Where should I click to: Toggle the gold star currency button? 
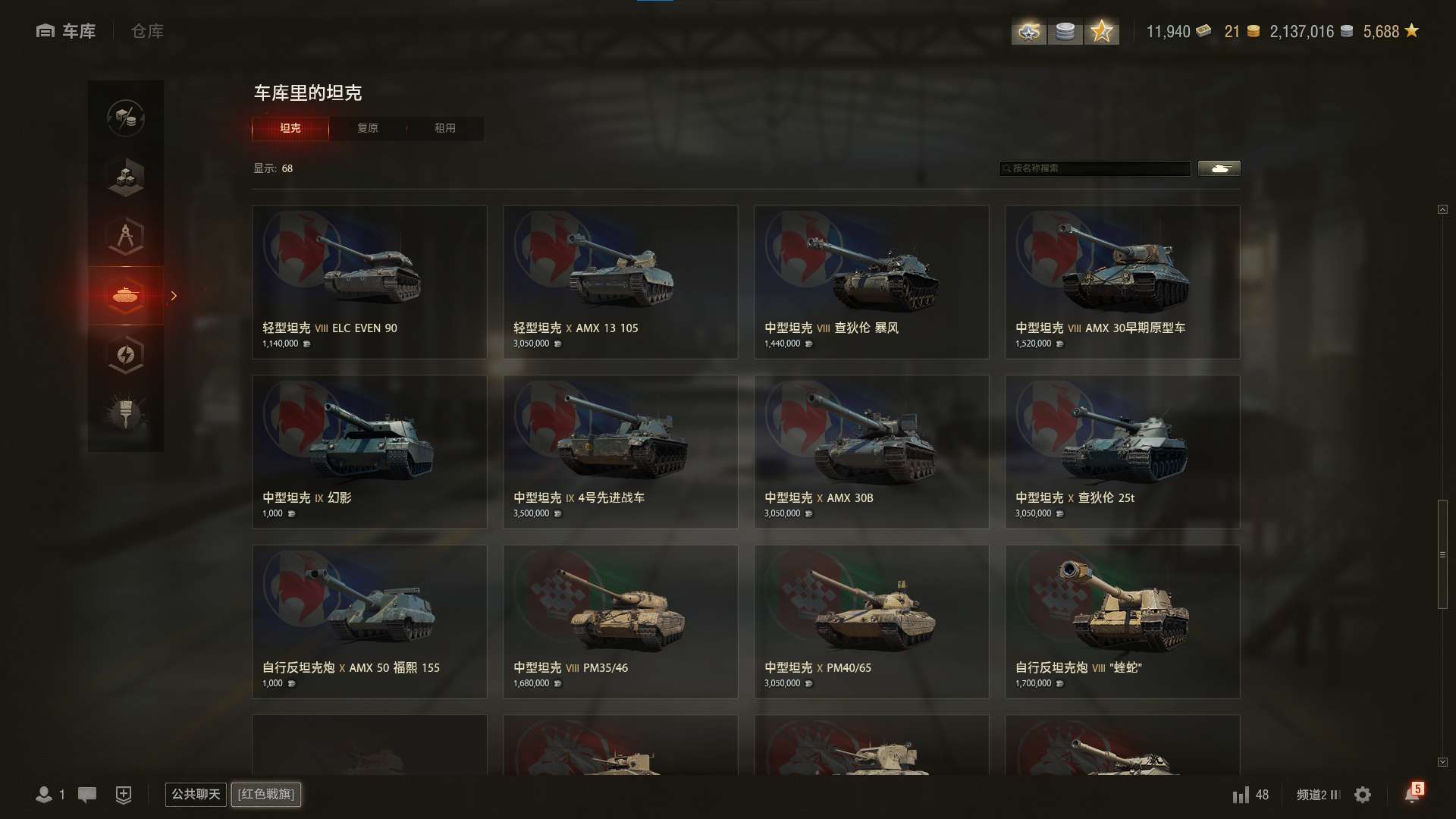[x=1102, y=32]
